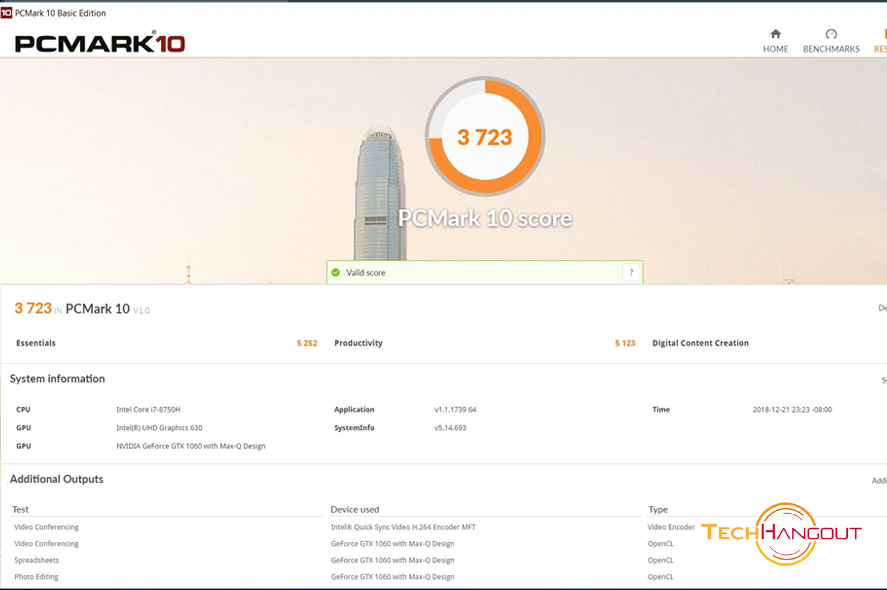Click the PCMark 10 score caption
This screenshot has height=590, width=887.
pos(485,218)
